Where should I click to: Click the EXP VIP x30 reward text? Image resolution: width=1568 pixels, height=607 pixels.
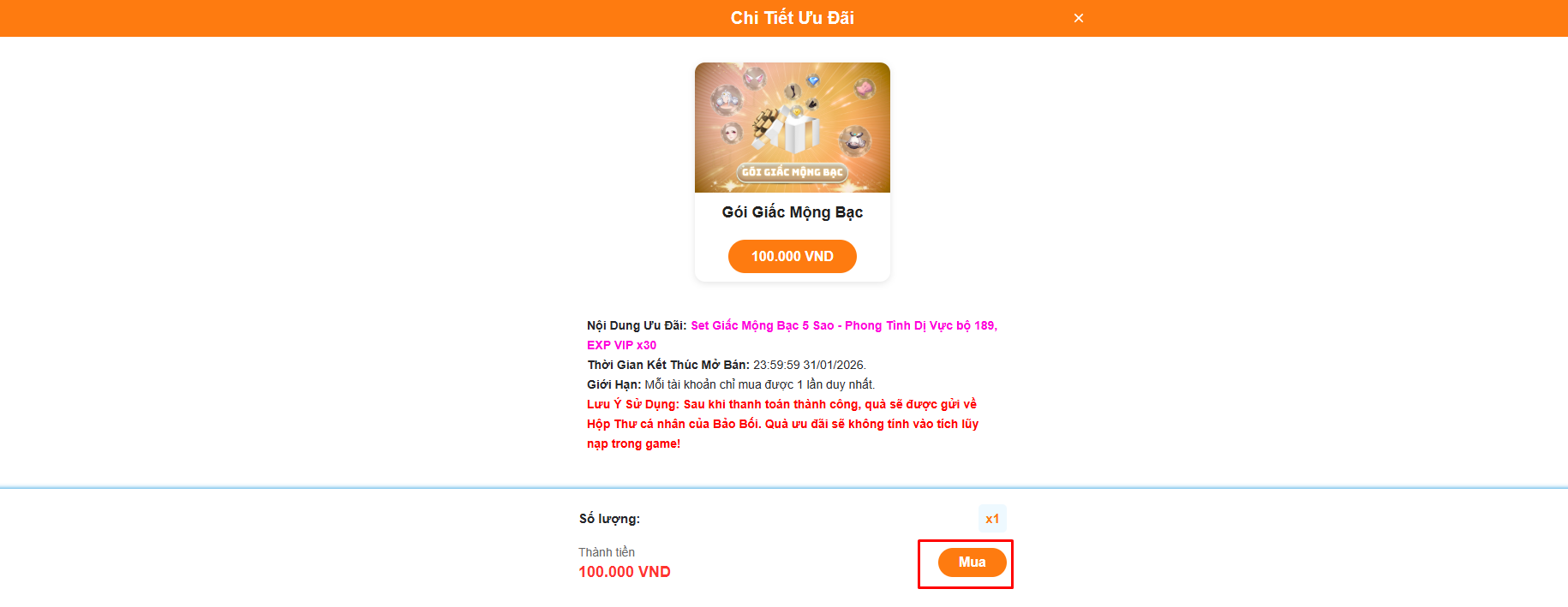click(621, 345)
